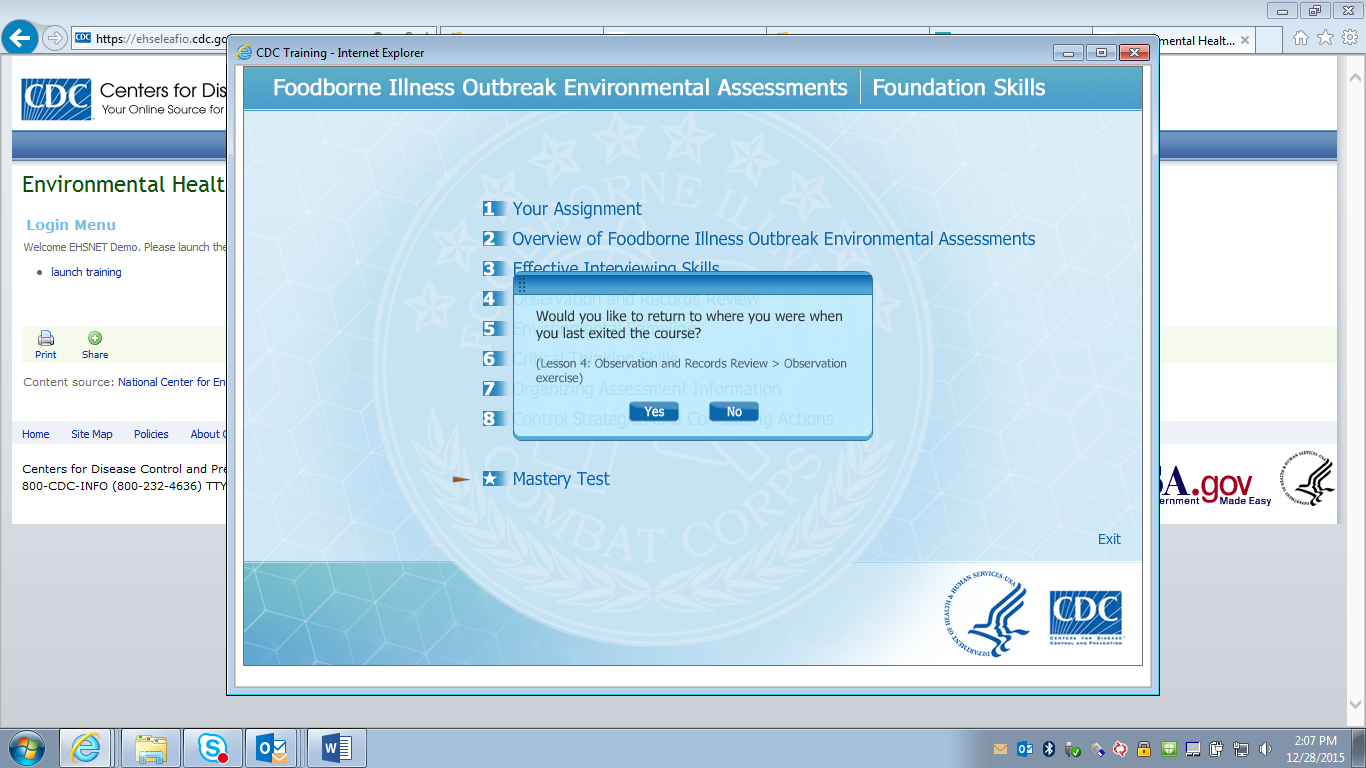Open Internet Explorer from the taskbar
This screenshot has height=768, width=1366.
coord(86,748)
